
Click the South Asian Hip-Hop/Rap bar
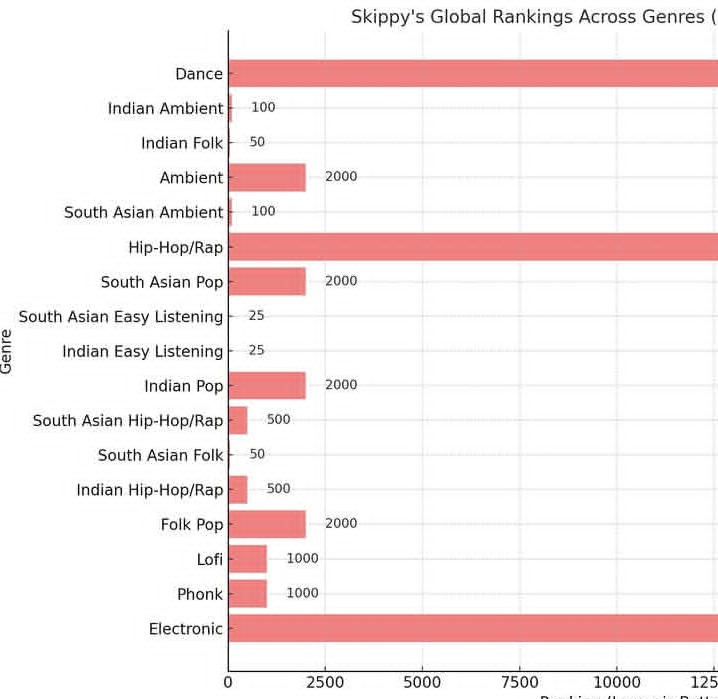coord(238,420)
